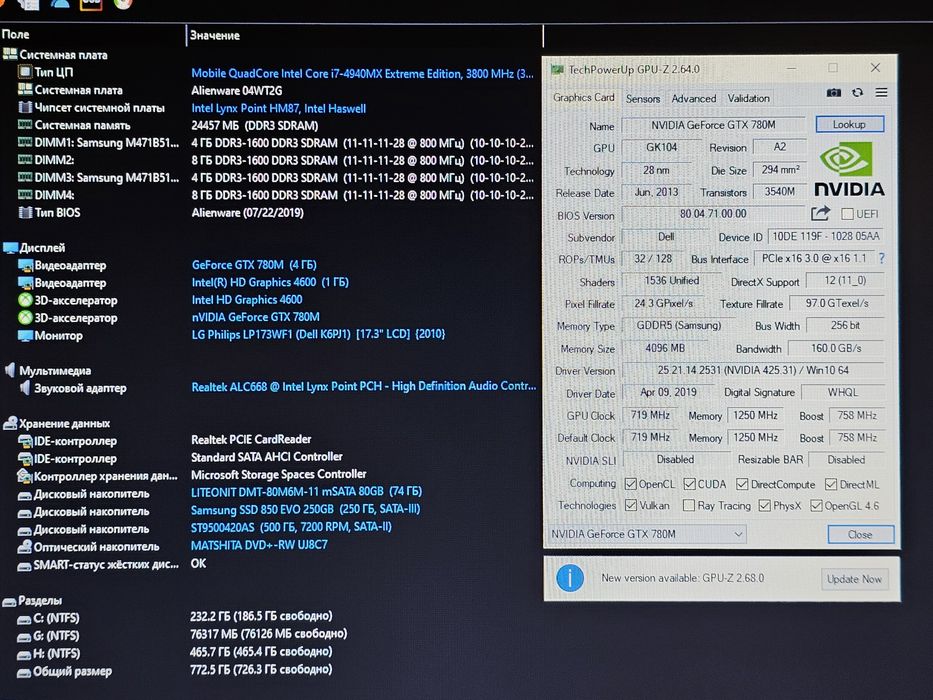Select the Realtek PCIE CardReader value
933x700 pixels.
click(251, 439)
